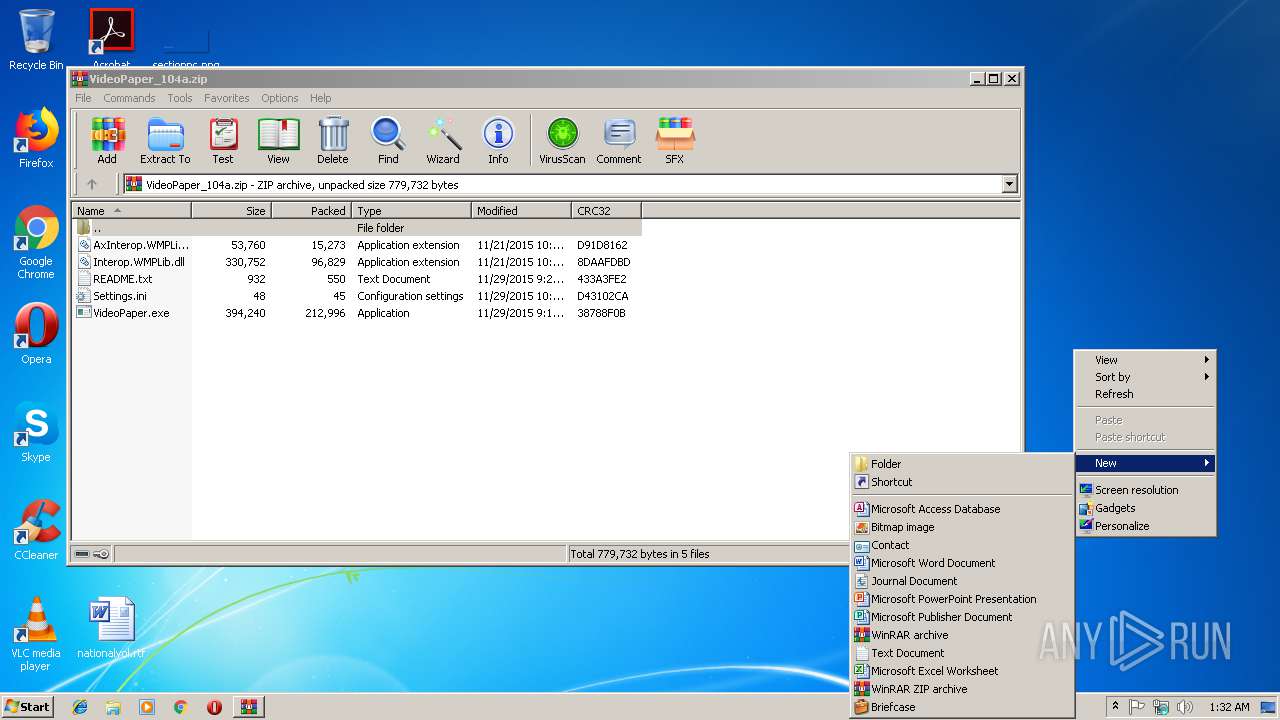The width and height of the screenshot is (1280, 720).
Task: Create new Microsoft Word Document
Action: tap(962, 563)
